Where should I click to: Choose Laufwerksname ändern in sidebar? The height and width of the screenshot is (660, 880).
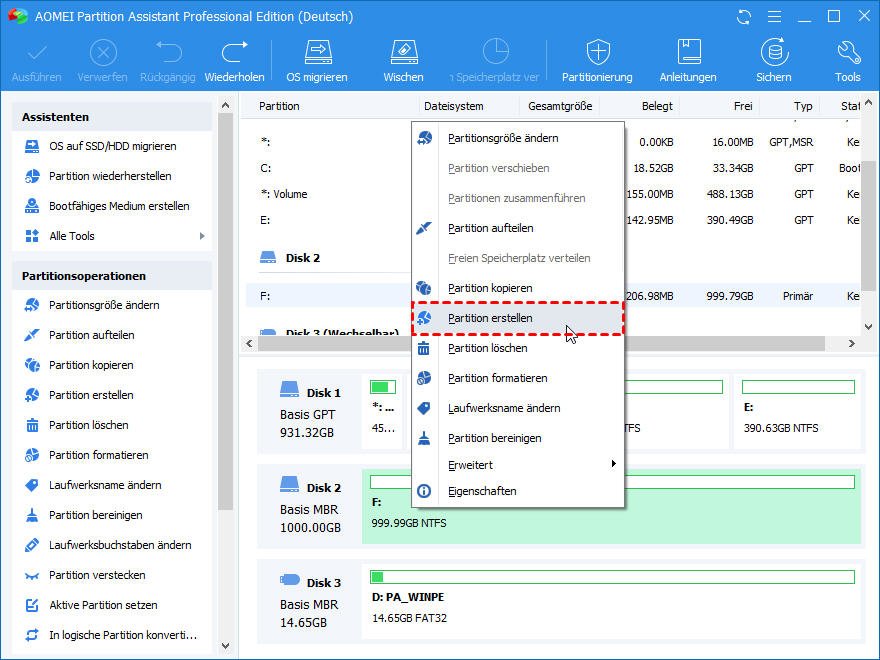coord(105,485)
